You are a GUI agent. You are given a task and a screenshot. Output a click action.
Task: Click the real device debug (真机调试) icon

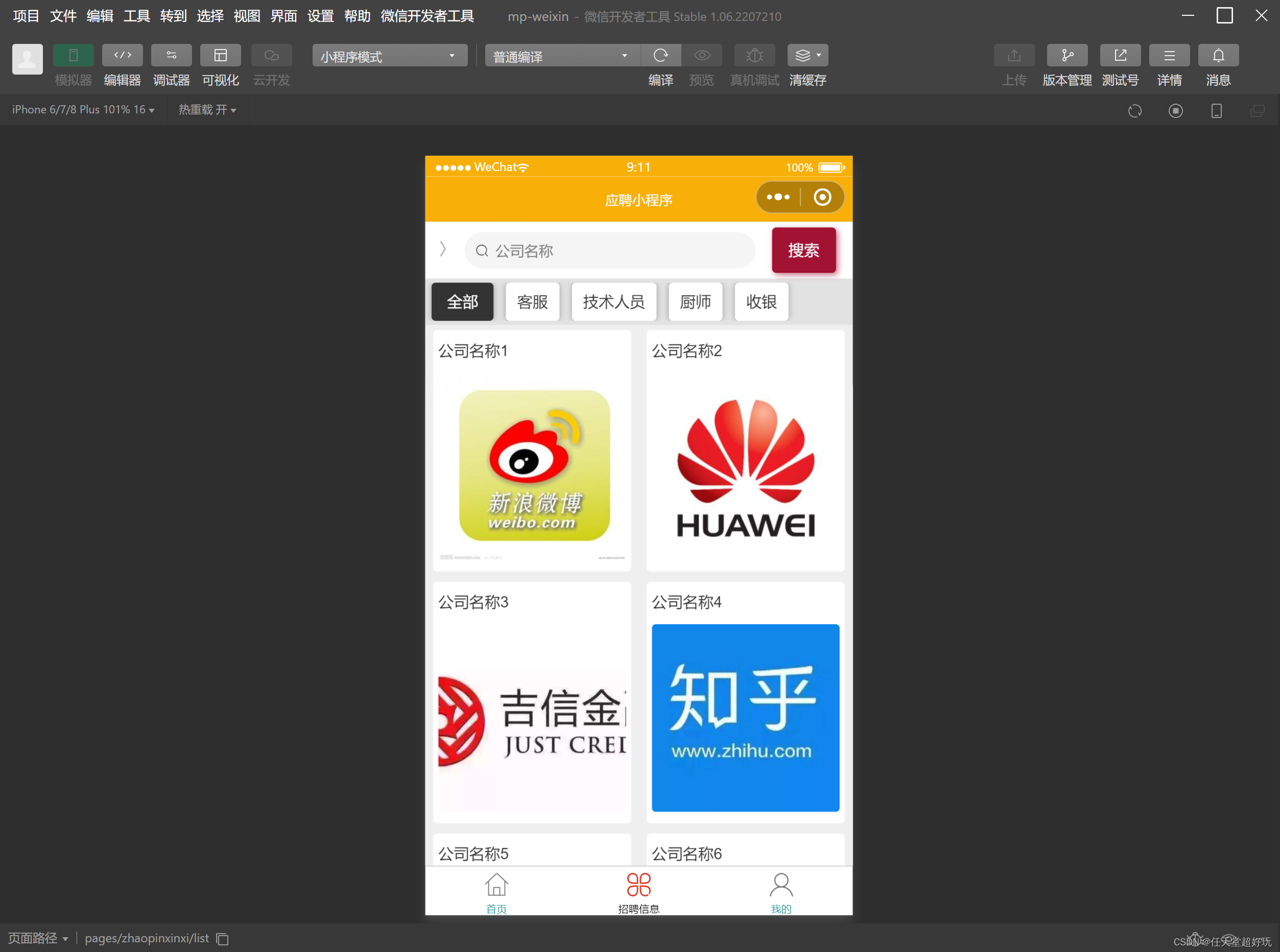(754, 55)
